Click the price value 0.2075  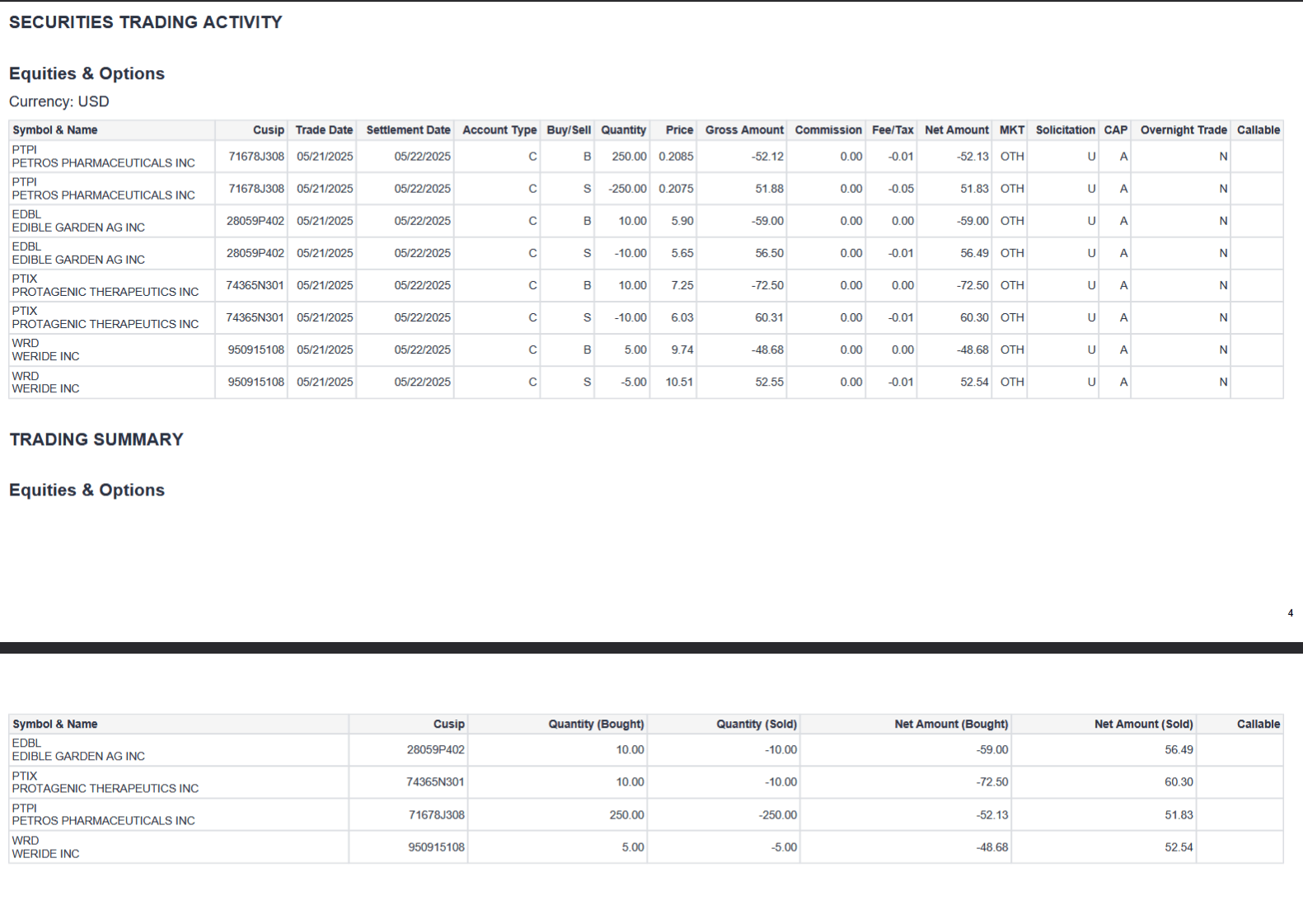pyautogui.click(x=676, y=189)
